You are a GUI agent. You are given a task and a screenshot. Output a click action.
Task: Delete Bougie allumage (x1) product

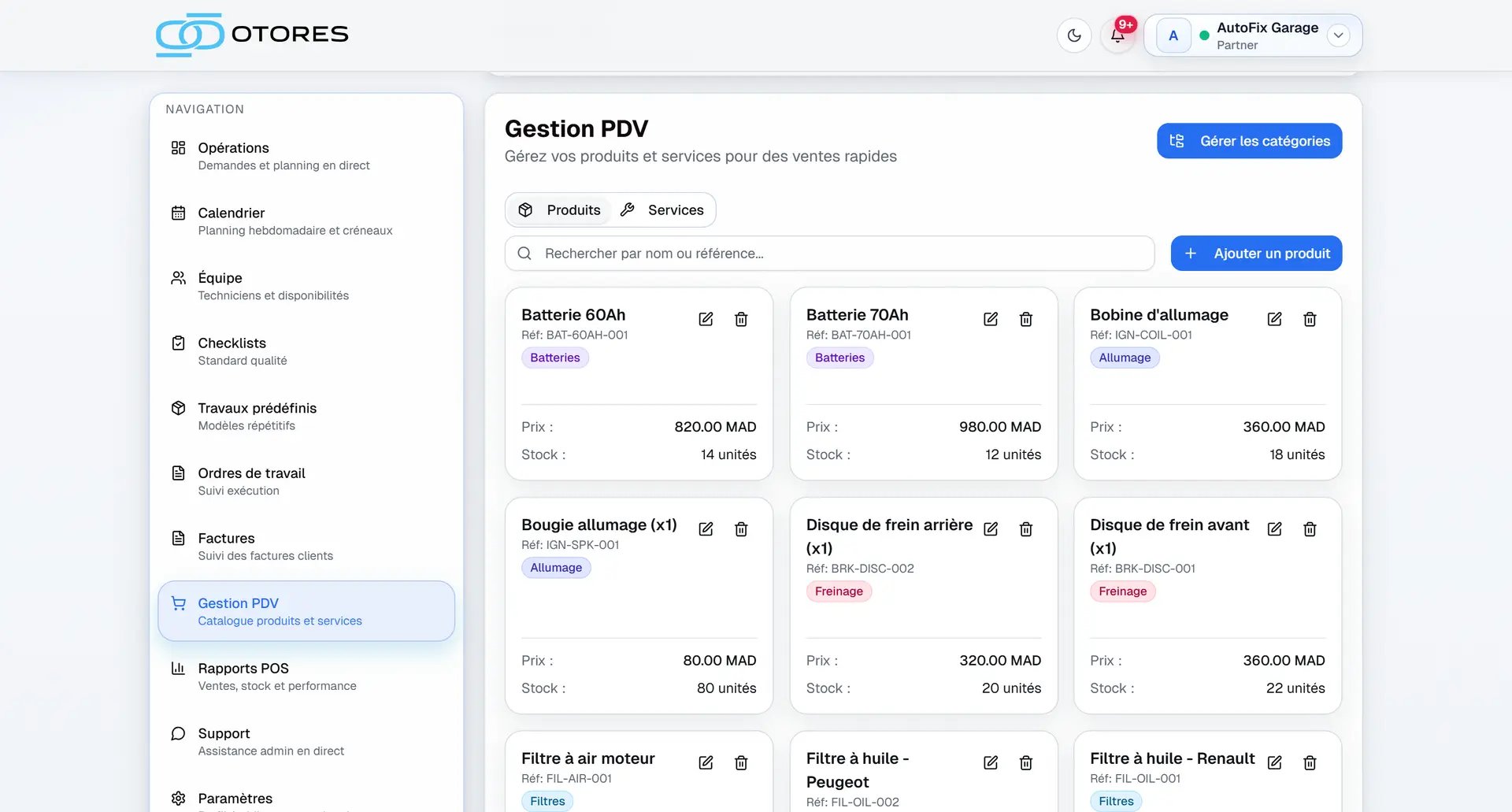741,529
